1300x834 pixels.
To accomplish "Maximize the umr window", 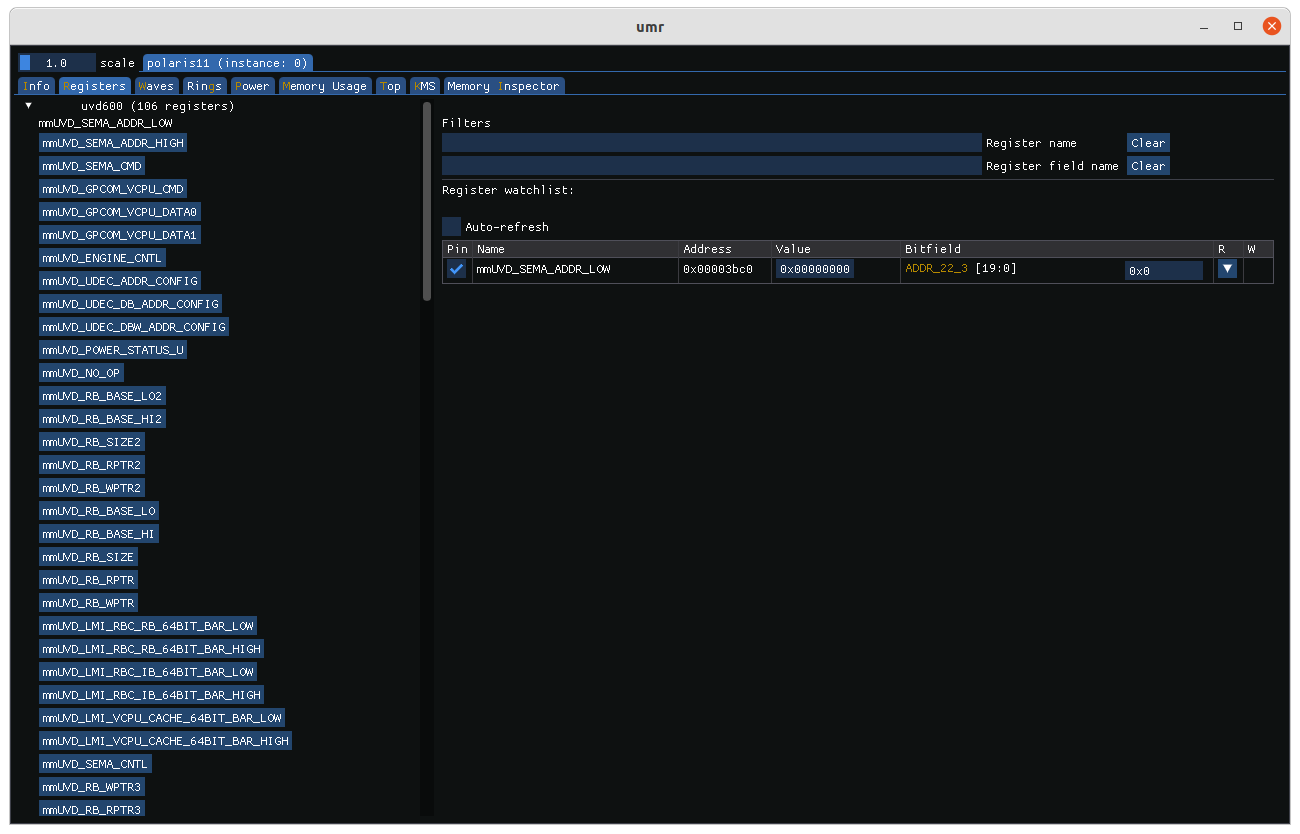I will (x=1238, y=26).
